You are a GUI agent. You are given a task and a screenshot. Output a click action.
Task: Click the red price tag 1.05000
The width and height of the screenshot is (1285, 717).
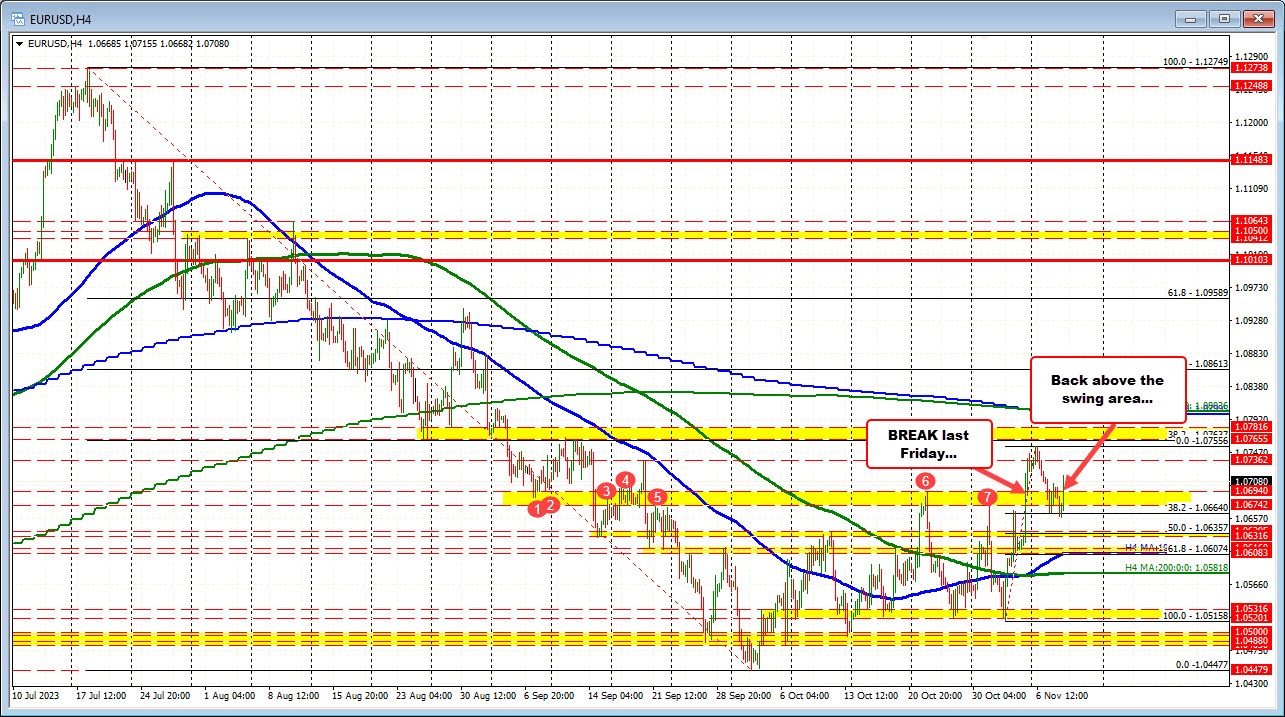(1251, 633)
